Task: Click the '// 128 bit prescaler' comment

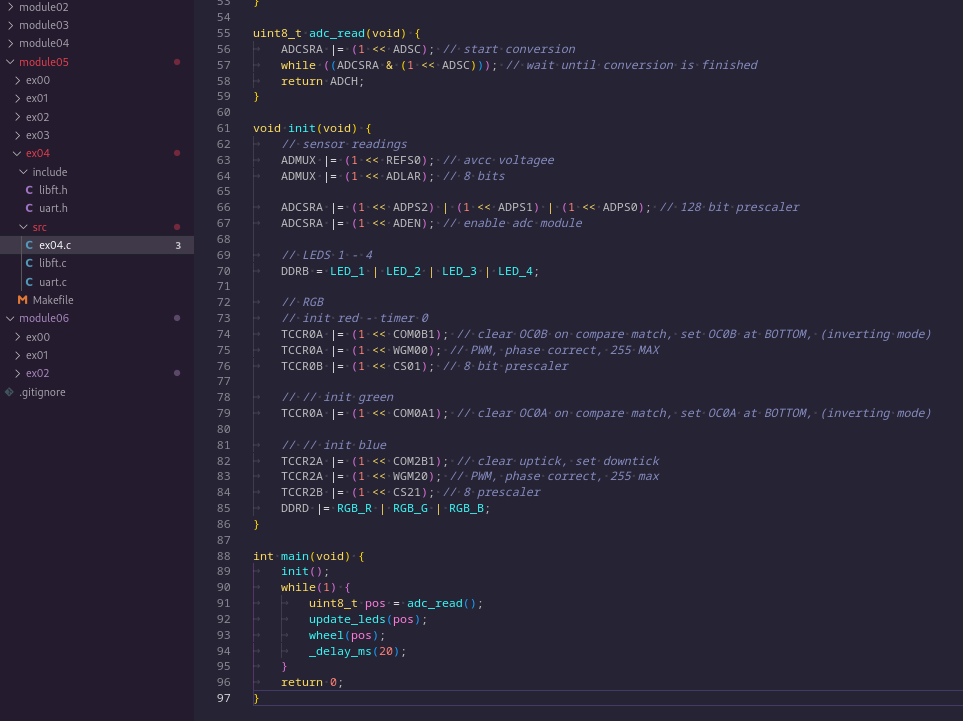Action: pos(730,207)
